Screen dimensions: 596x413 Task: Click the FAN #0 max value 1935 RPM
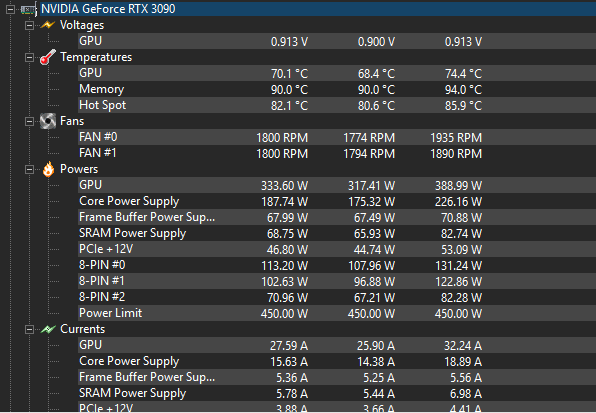(x=456, y=138)
